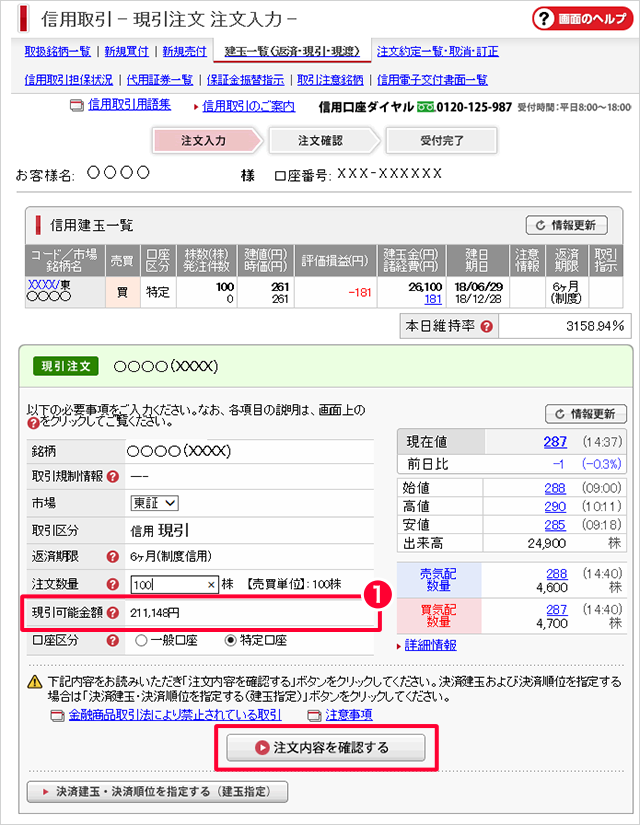Click 情報更新 button in 信用建玉一覧 header

pyautogui.click(x=566, y=225)
